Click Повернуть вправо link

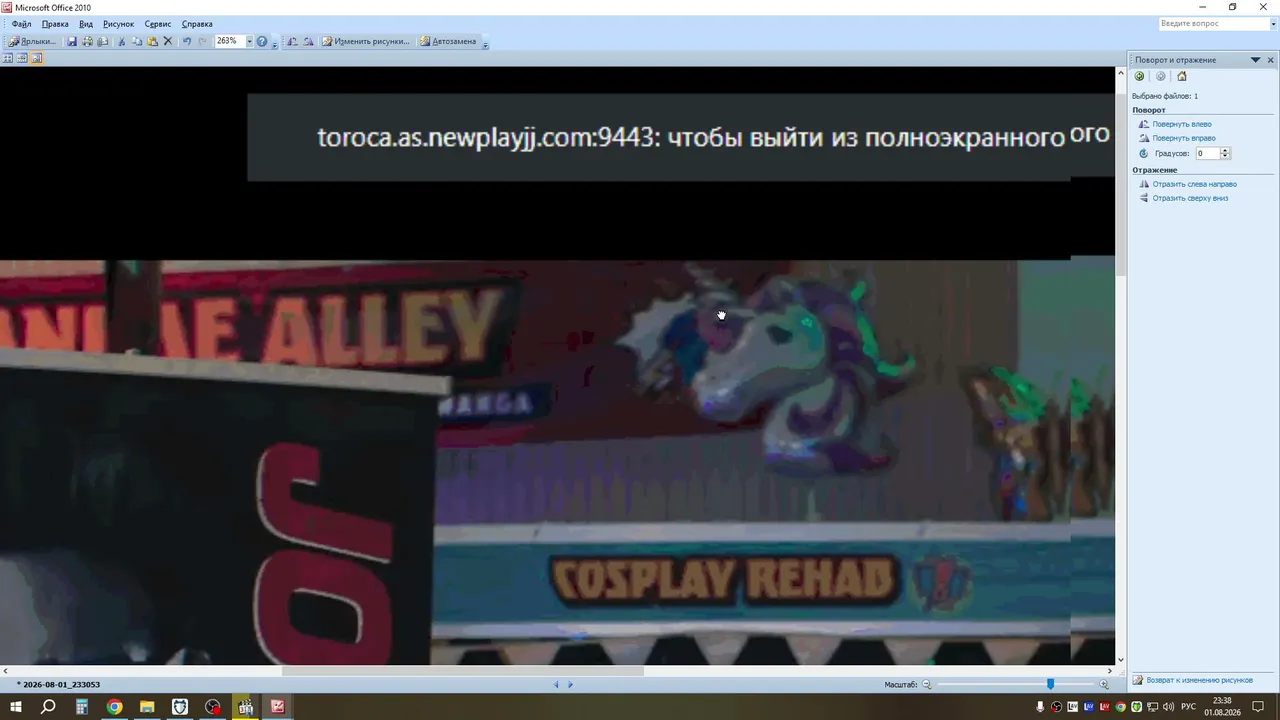pos(1184,138)
